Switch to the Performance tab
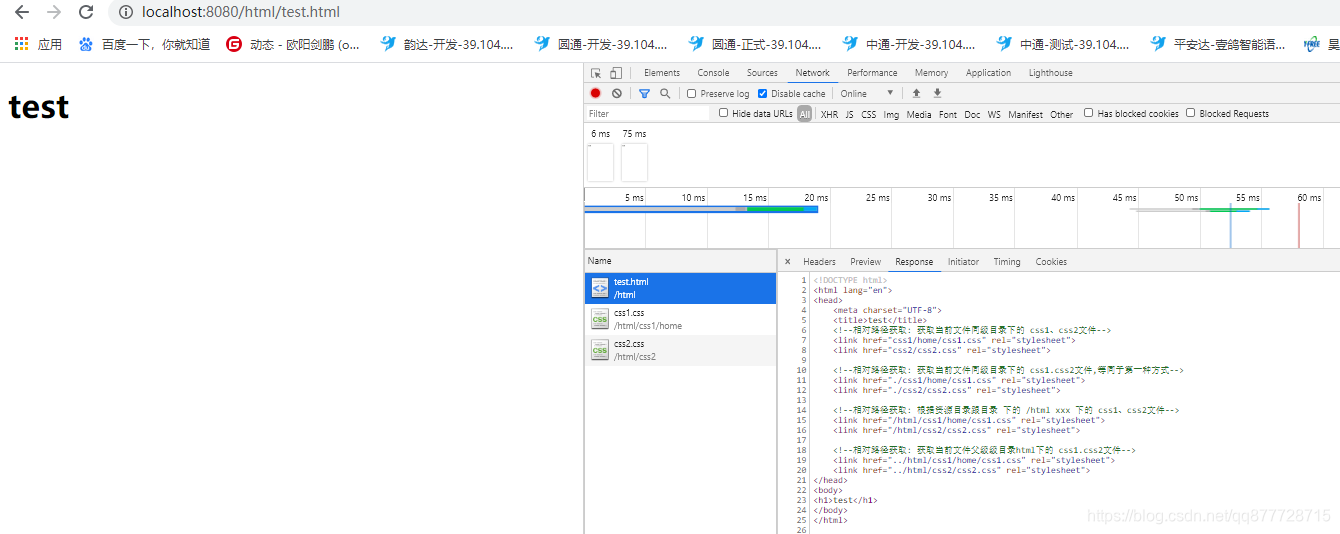1340x534 pixels. pos(872,73)
